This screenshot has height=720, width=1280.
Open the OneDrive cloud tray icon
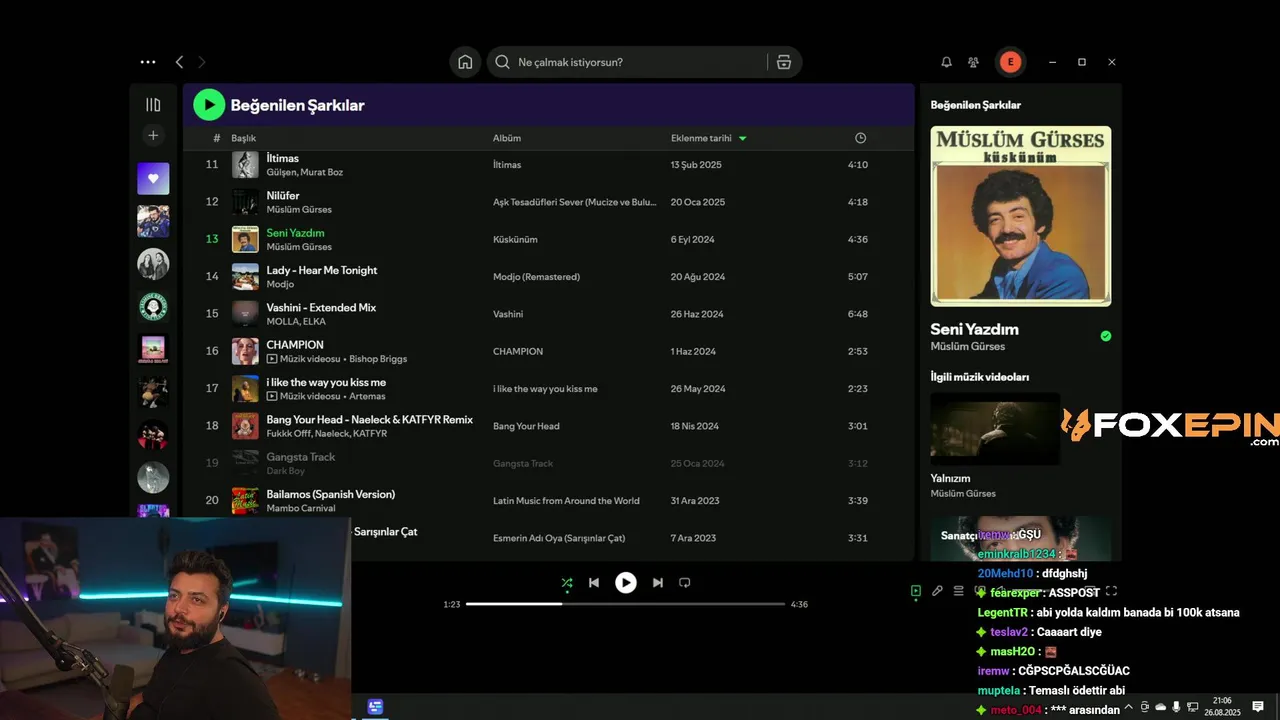(x=1160, y=706)
